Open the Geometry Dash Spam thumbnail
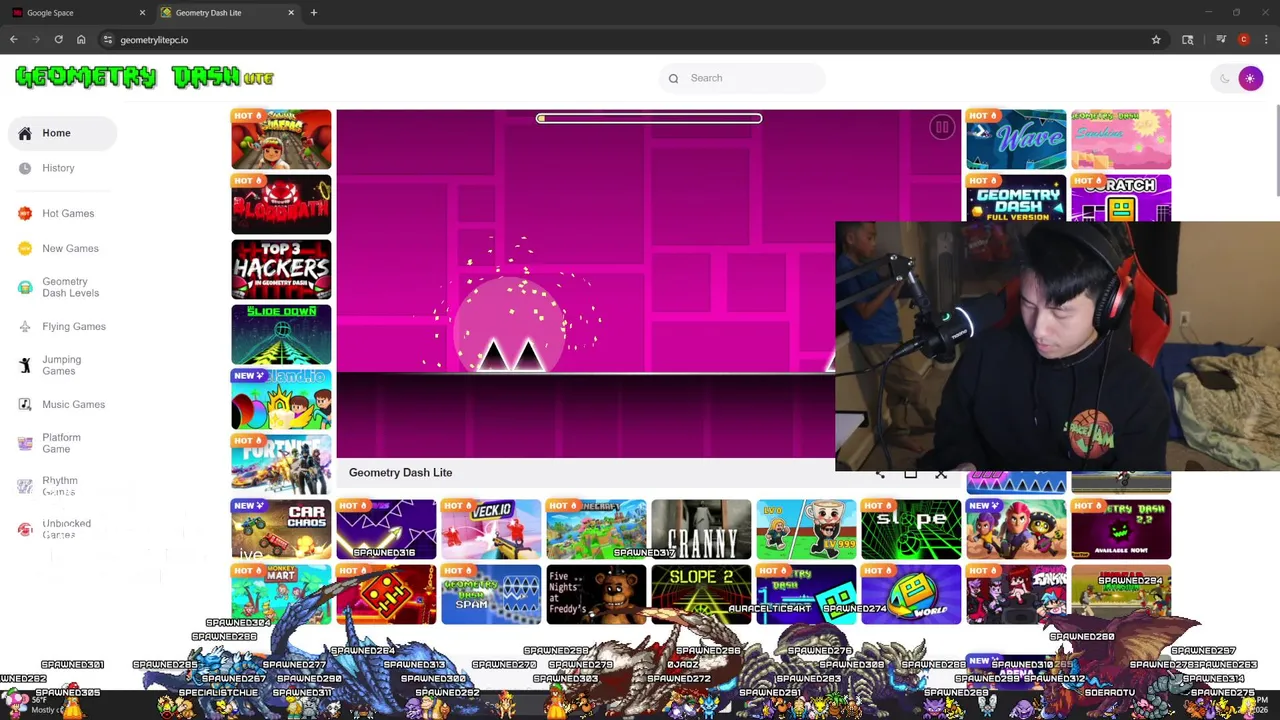Screen dimensions: 1280x720 [491, 594]
